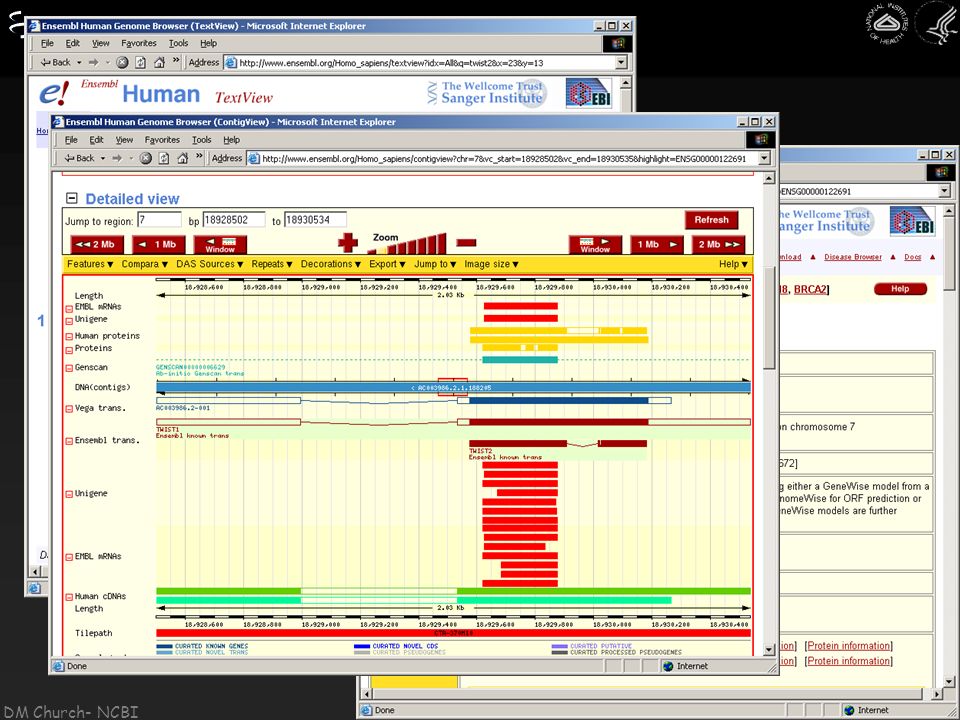
Task: Open the Compara dropdown menu
Action: (x=144, y=264)
